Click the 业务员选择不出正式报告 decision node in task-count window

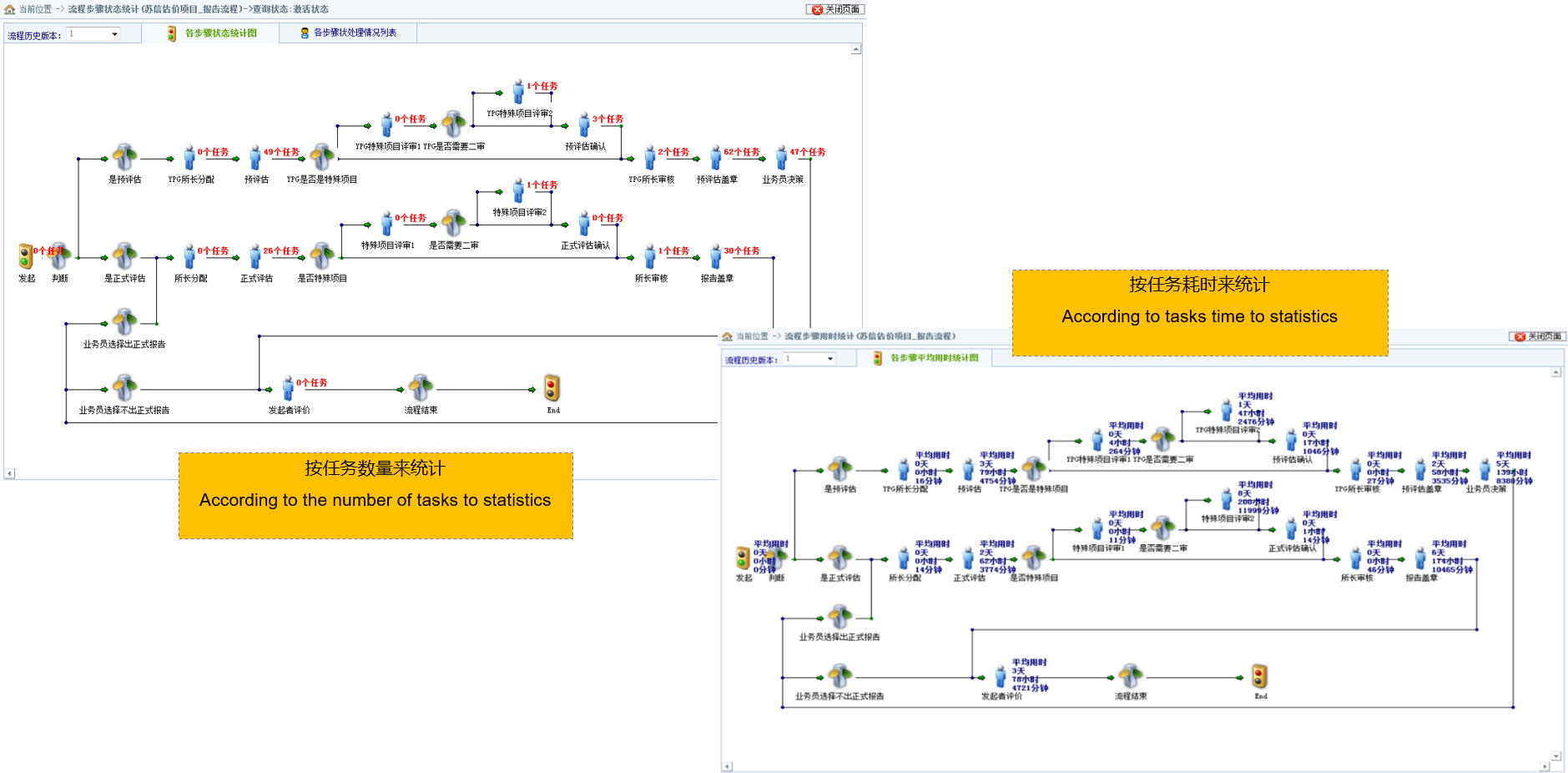click(x=124, y=387)
